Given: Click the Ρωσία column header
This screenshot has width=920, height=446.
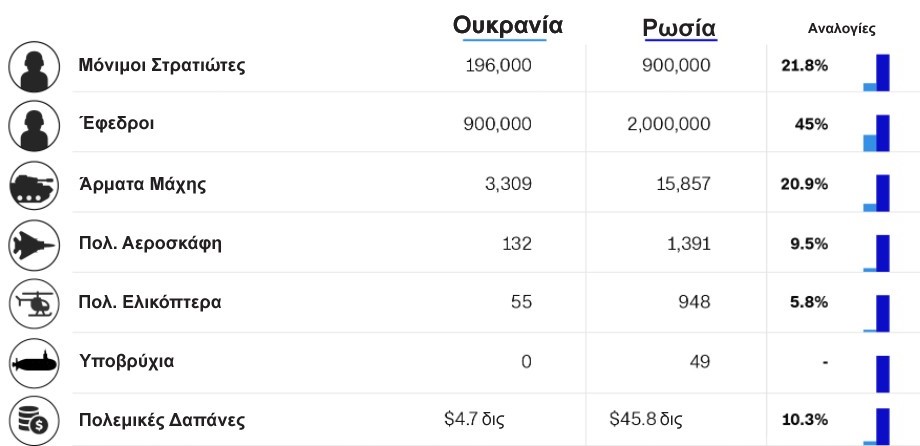Looking at the screenshot, I should pos(679,27).
